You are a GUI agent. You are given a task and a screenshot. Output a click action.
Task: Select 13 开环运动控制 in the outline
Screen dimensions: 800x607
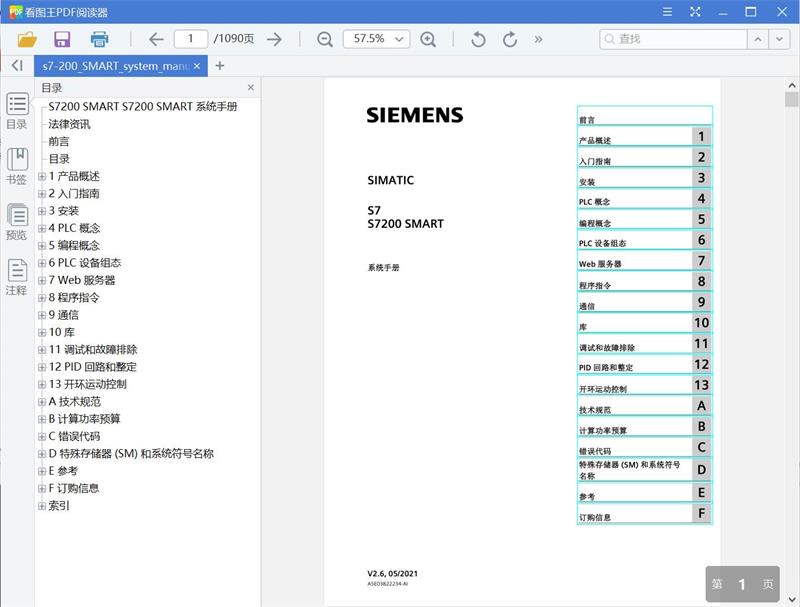(x=87, y=384)
